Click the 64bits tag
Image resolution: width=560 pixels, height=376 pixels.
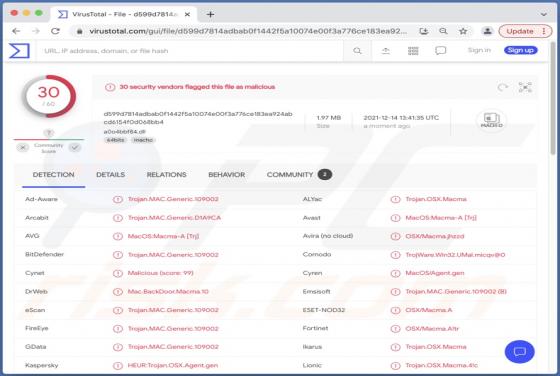pos(115,140)
